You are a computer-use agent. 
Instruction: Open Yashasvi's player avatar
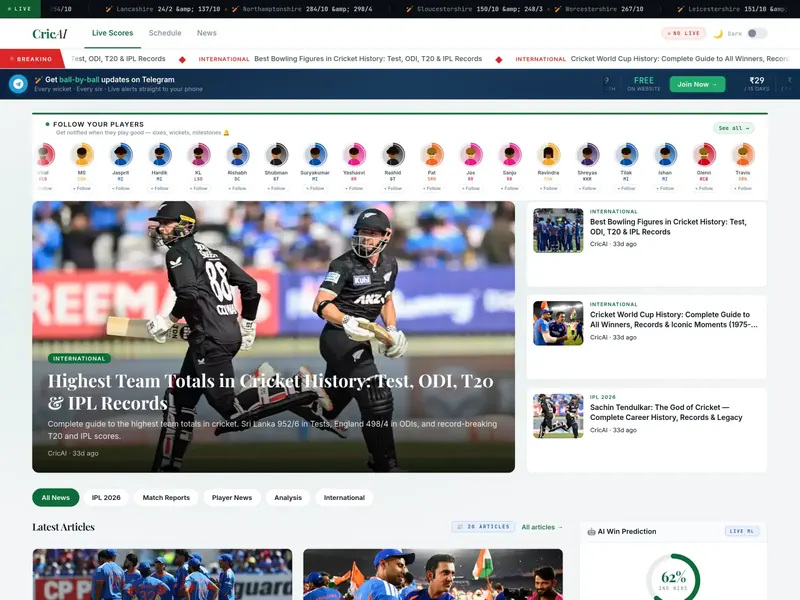[x=354, y=155]
